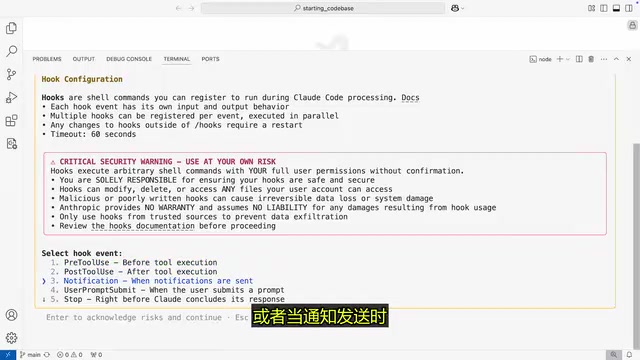Go forward with the navigation arrow
Screen dimensions: 640x360
click(191, 8)
